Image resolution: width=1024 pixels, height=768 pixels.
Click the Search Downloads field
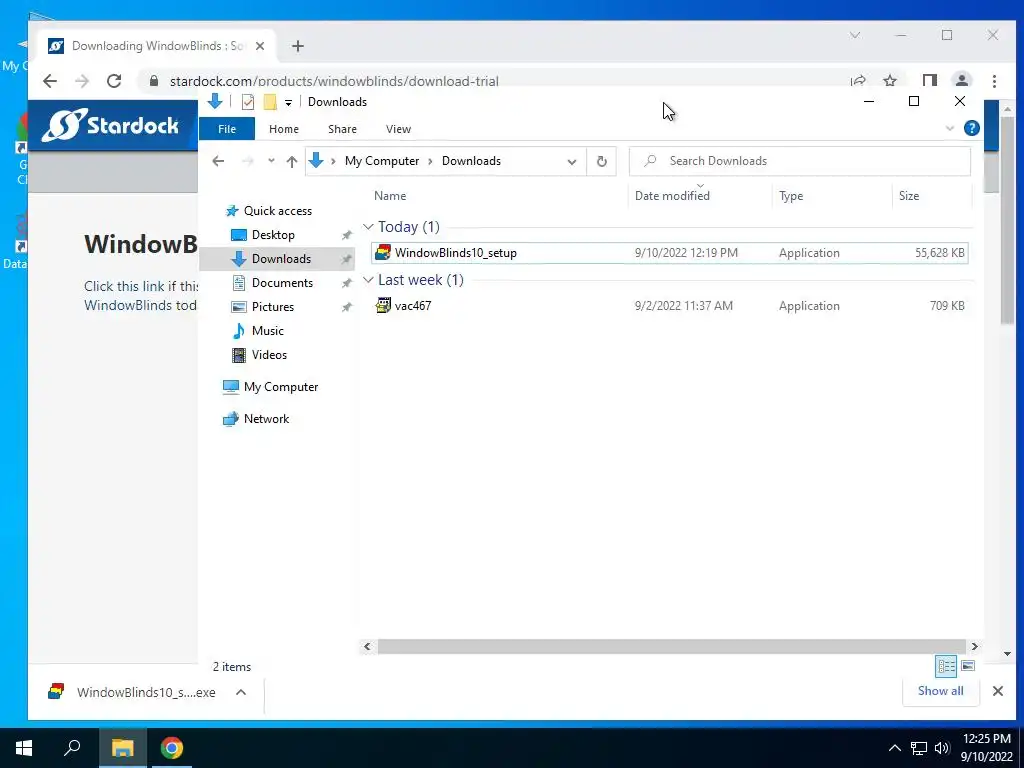point(799,161)
